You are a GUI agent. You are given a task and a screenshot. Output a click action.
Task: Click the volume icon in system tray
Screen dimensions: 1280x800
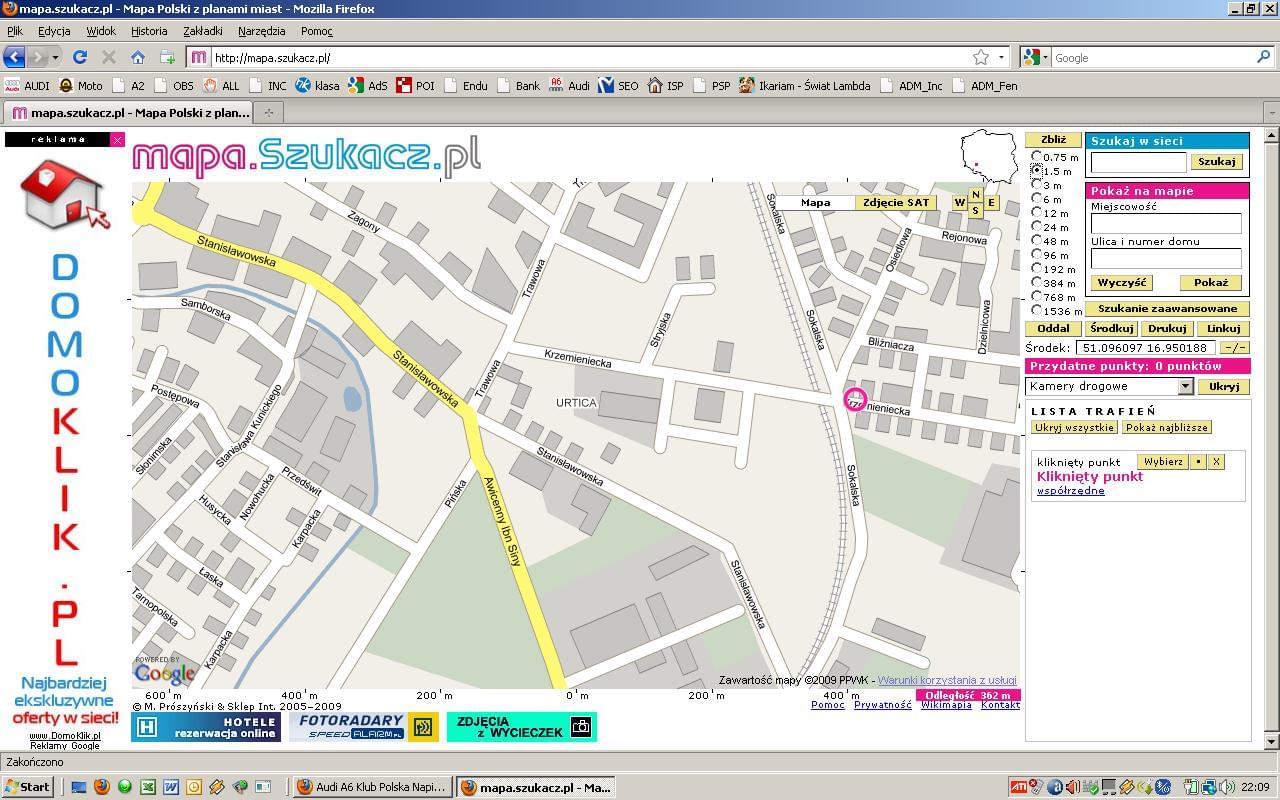coord(1225,787)
